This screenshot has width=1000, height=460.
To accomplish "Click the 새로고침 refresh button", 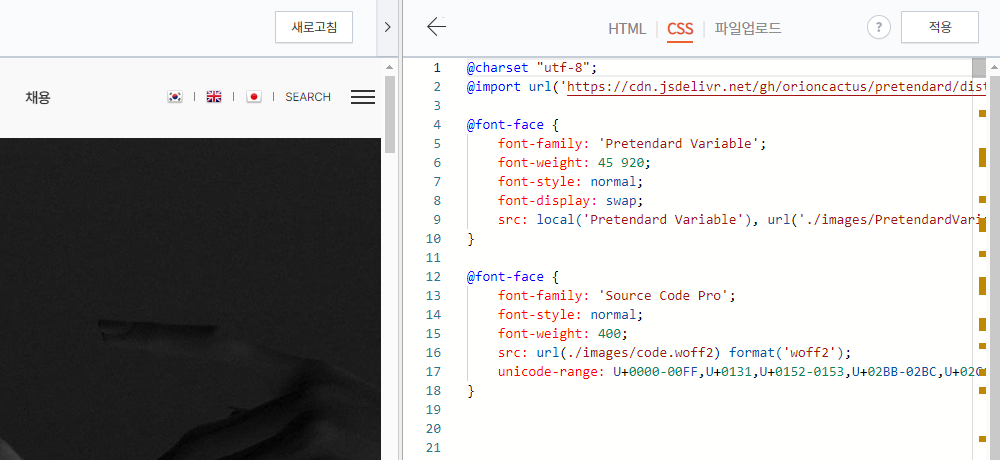I will tap(314, 27).
